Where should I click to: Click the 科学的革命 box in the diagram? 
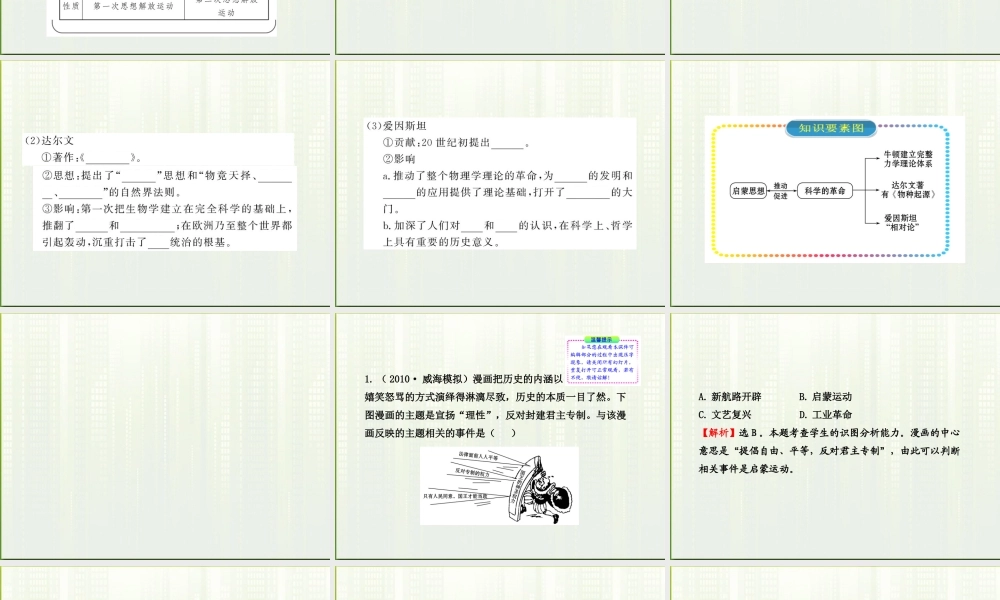point(825,191)
